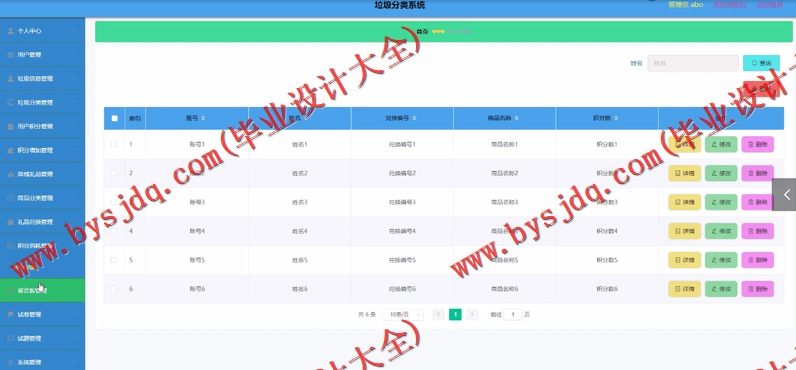Click 修改 for row 3

[x=721, y=203]
